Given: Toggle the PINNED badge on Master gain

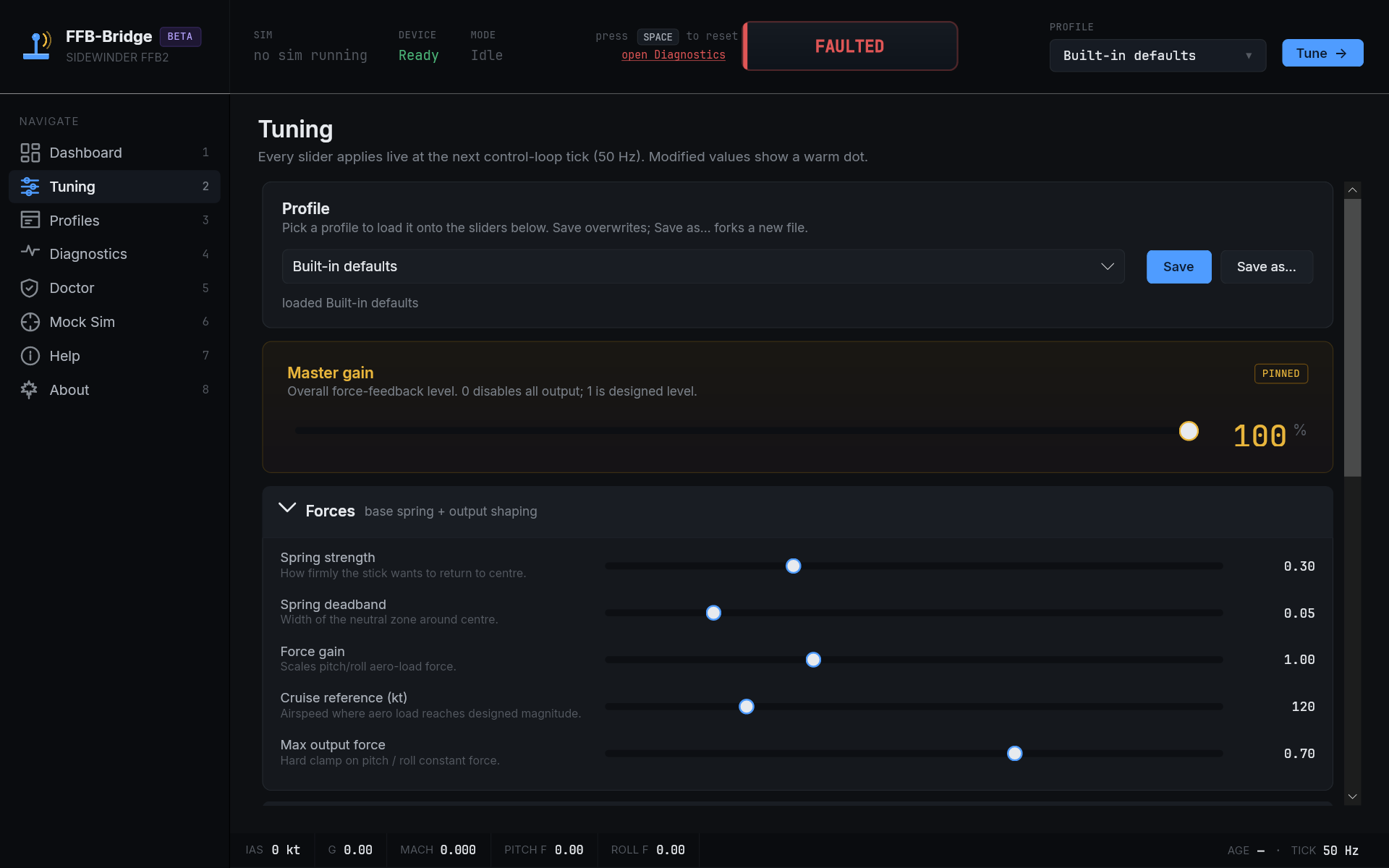Looking at the screenshot, I should pyautogui.click(x=1280, y=373).
